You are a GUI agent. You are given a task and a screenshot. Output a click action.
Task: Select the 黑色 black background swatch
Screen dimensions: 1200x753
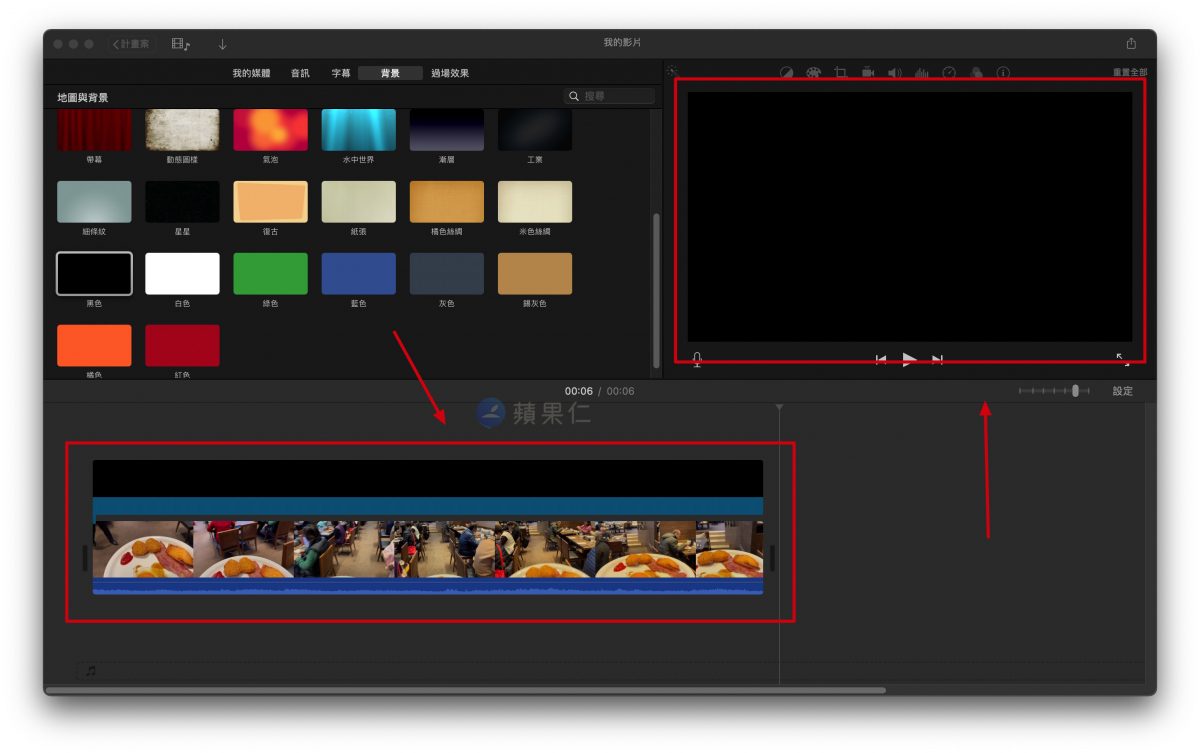tap(94, 273)
